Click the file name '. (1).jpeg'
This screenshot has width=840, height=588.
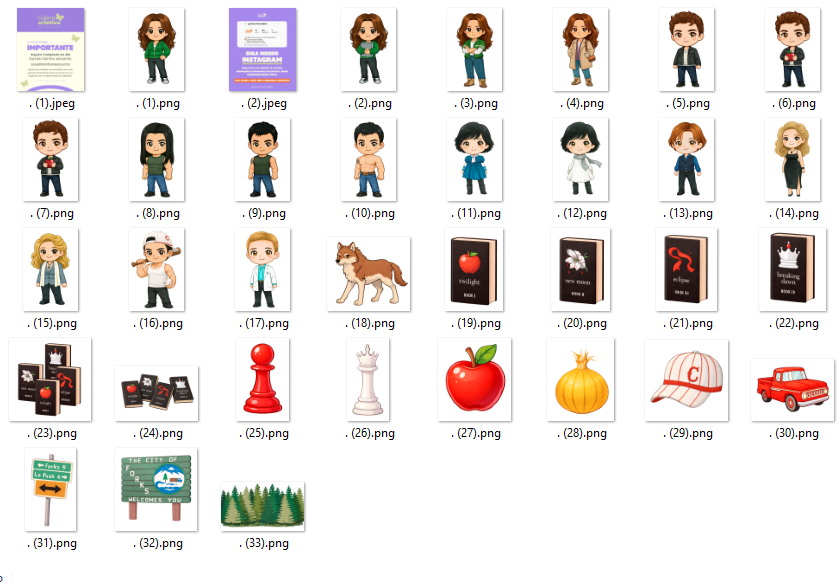coord(52,103)
